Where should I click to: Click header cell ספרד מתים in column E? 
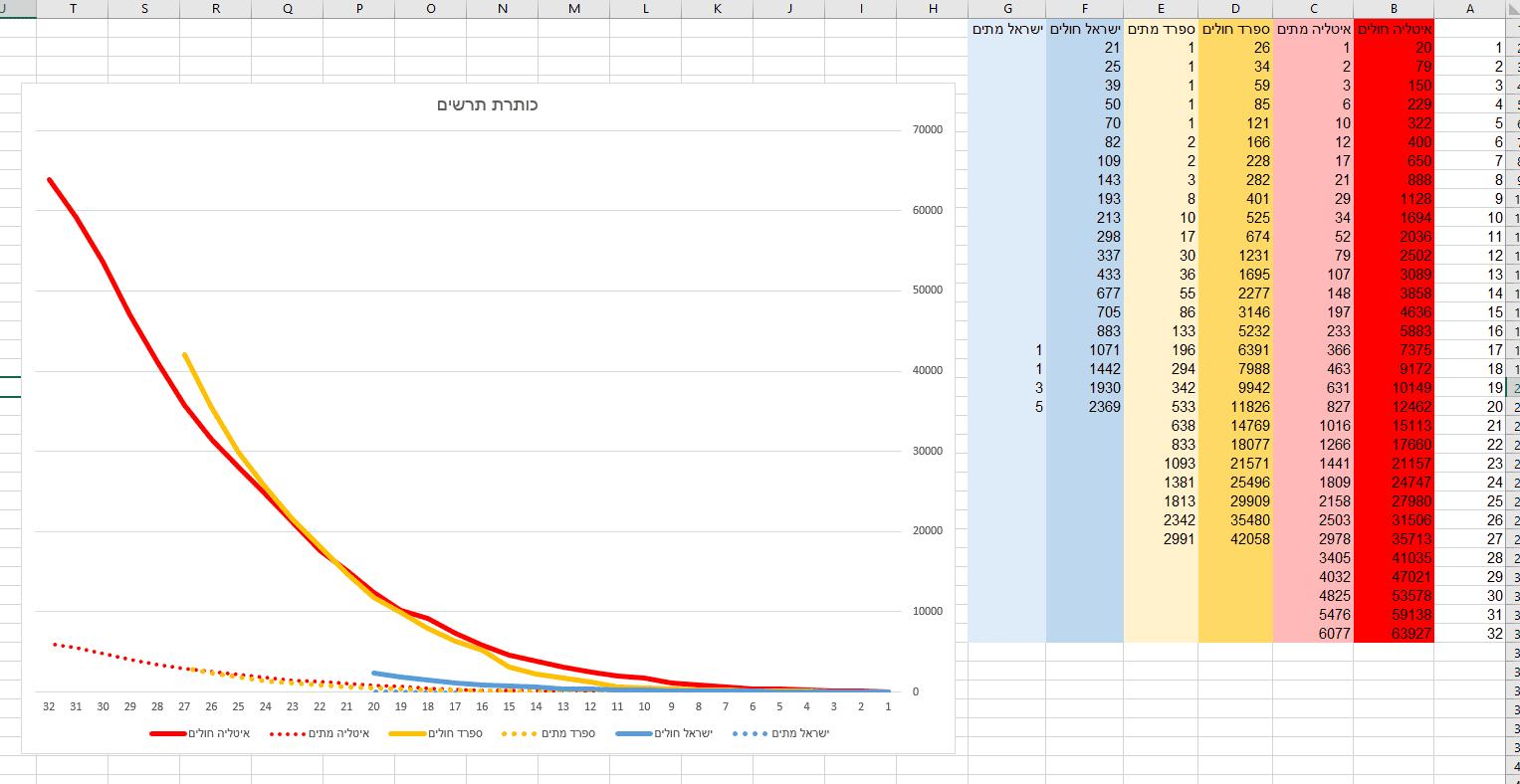[x=1161, y=29]
